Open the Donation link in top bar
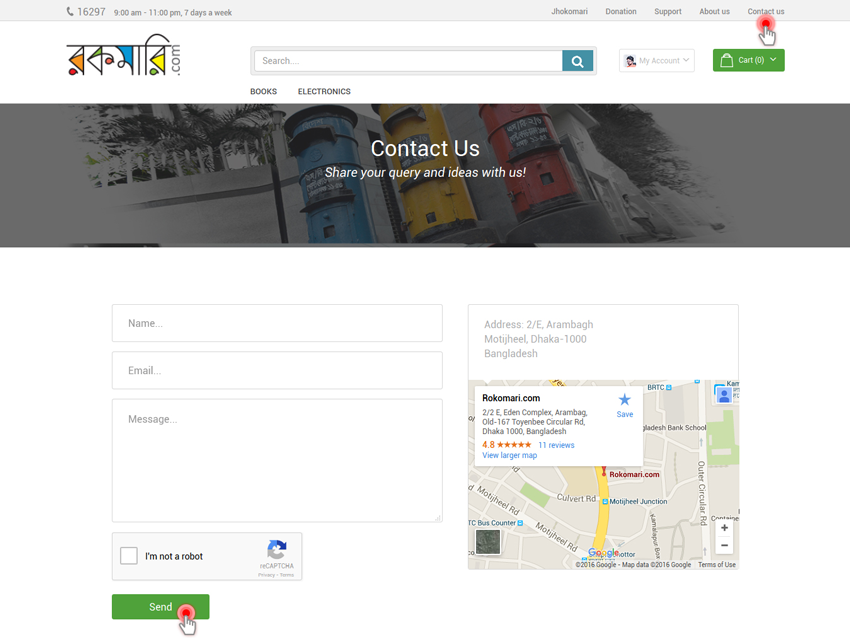The height and width of the screenshot is (638, 850). tap(620, 12)
